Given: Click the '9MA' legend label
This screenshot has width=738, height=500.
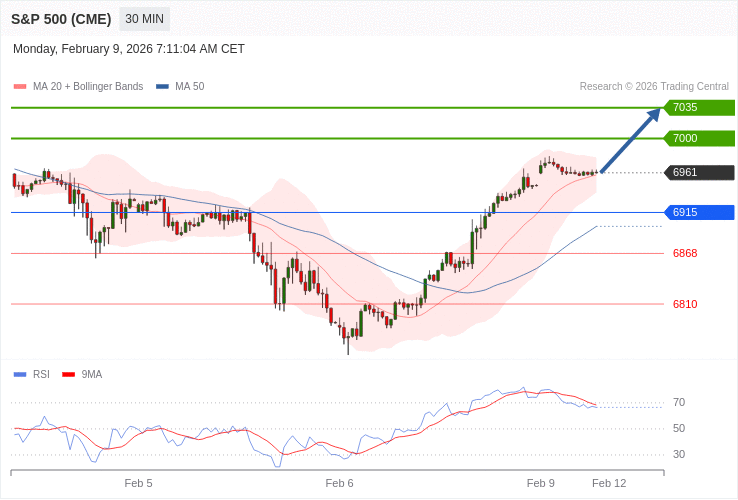Looking at the screenshot, I should pyautogui.click(x=92, y=375).
